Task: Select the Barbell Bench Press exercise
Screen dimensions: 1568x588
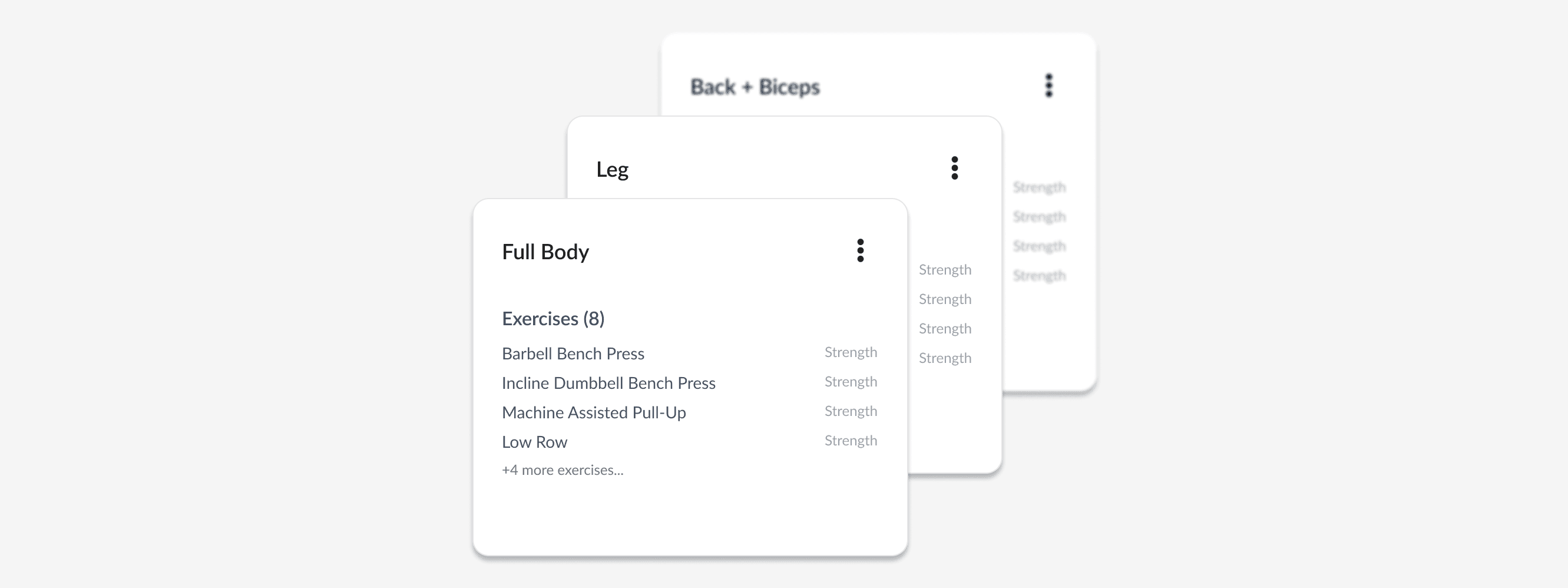Action: (x=573, y=353)
